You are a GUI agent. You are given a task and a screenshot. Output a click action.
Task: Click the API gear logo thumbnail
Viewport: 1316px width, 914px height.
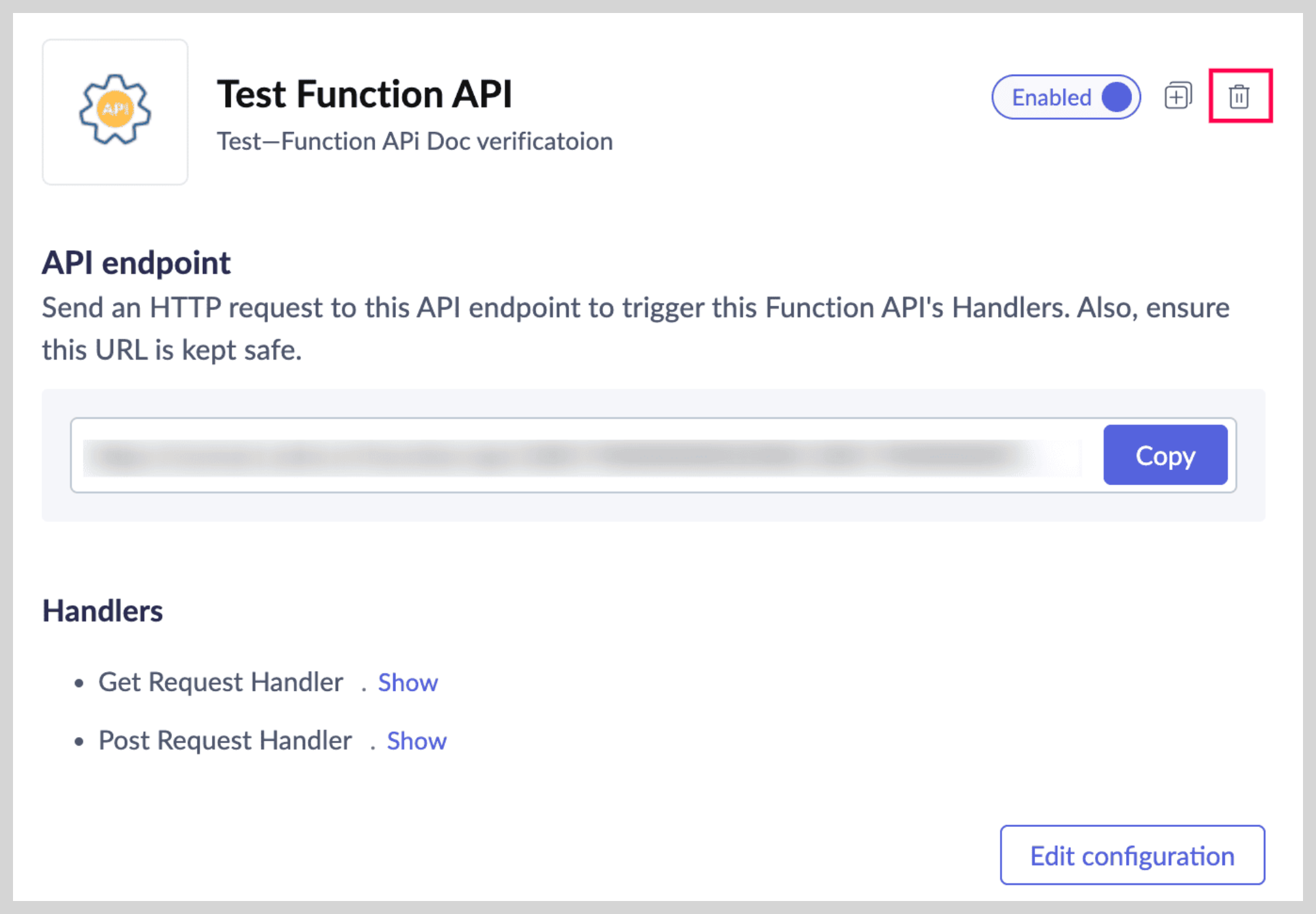[x=115, y=112]
